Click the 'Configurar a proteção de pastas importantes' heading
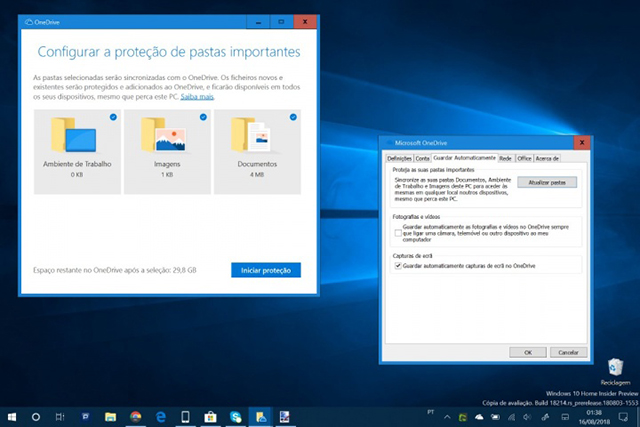Viewport: 640px width, 427px height. click(169, 52)
